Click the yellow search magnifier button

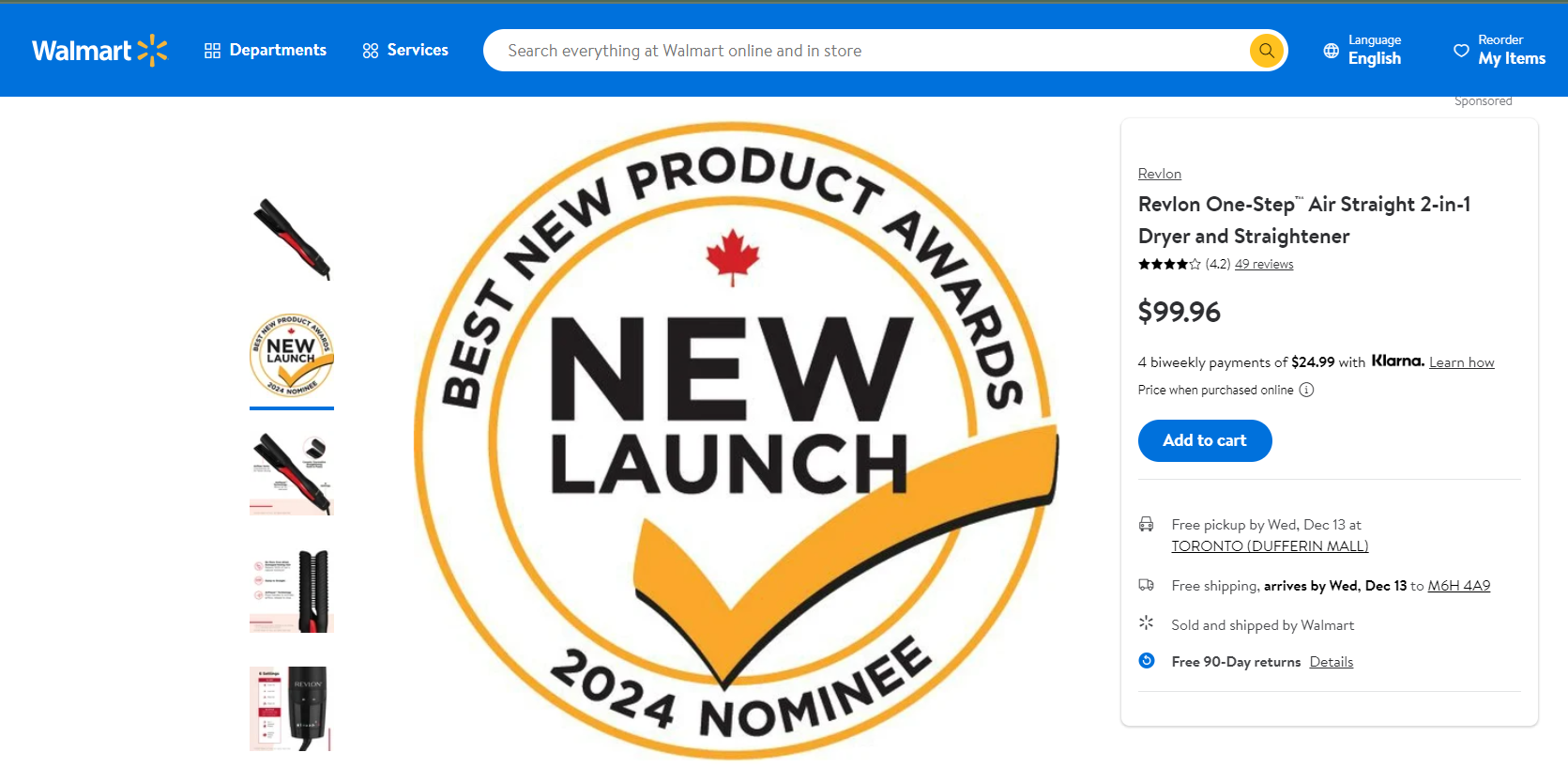point(1266,51)
